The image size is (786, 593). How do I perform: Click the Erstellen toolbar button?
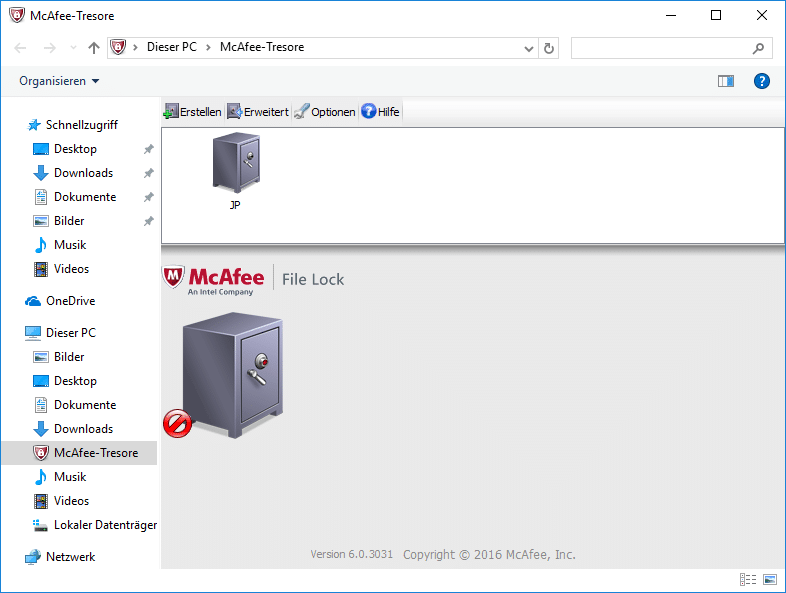192,112
